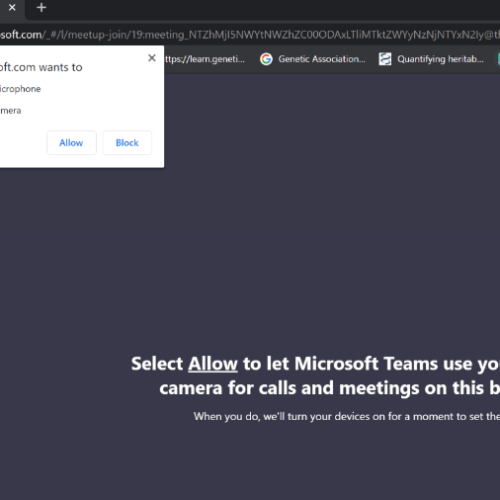Click 'camera for calls and meetings' heading line
The width and height of the screenshot is (500, 500).
point(329,388)
